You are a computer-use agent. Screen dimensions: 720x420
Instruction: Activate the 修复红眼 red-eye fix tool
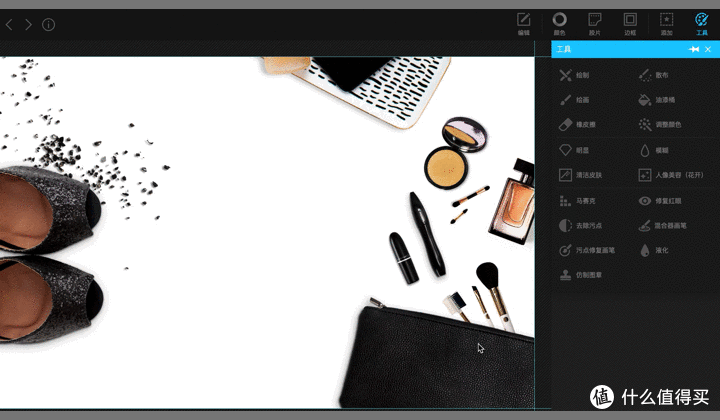[660, 201]
